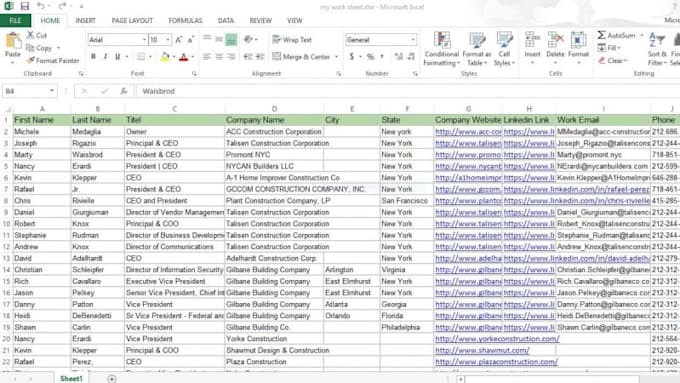Apply the fill color bucket
680x383 pixels.
(x=165, y=56)
